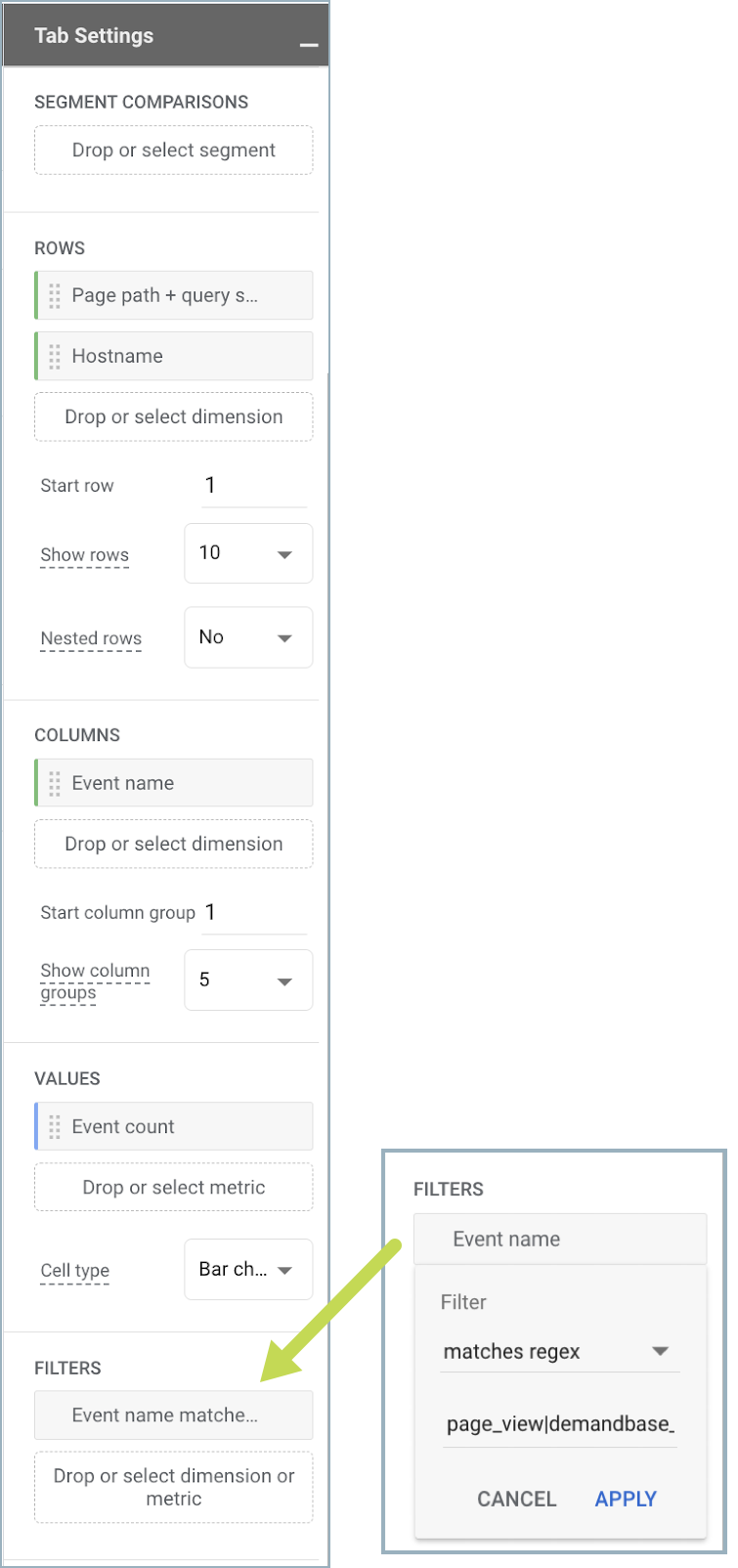Edit the regex expression field
The height and width of the screenshot is (1568, 738).
coord(559,1424)
